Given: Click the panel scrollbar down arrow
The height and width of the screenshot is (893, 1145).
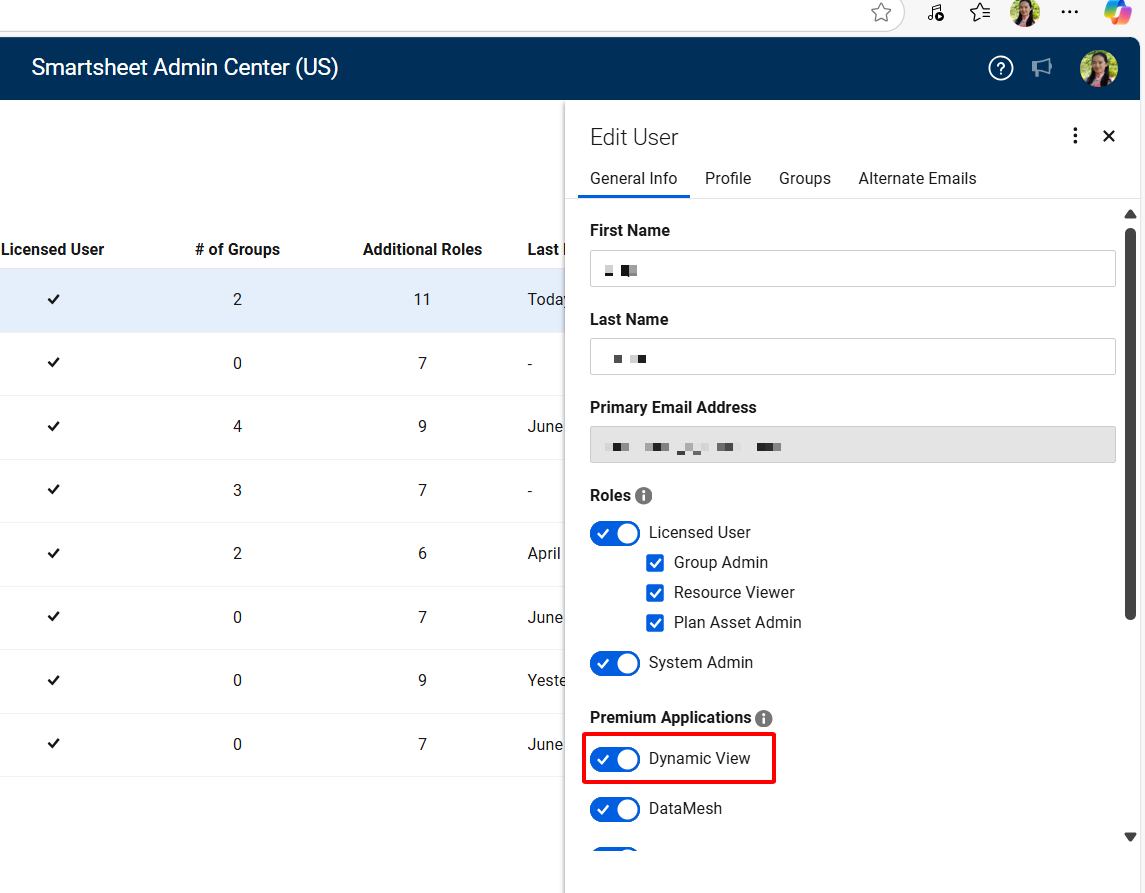Looking at the screenshot, I should [x=1130, y=837].
